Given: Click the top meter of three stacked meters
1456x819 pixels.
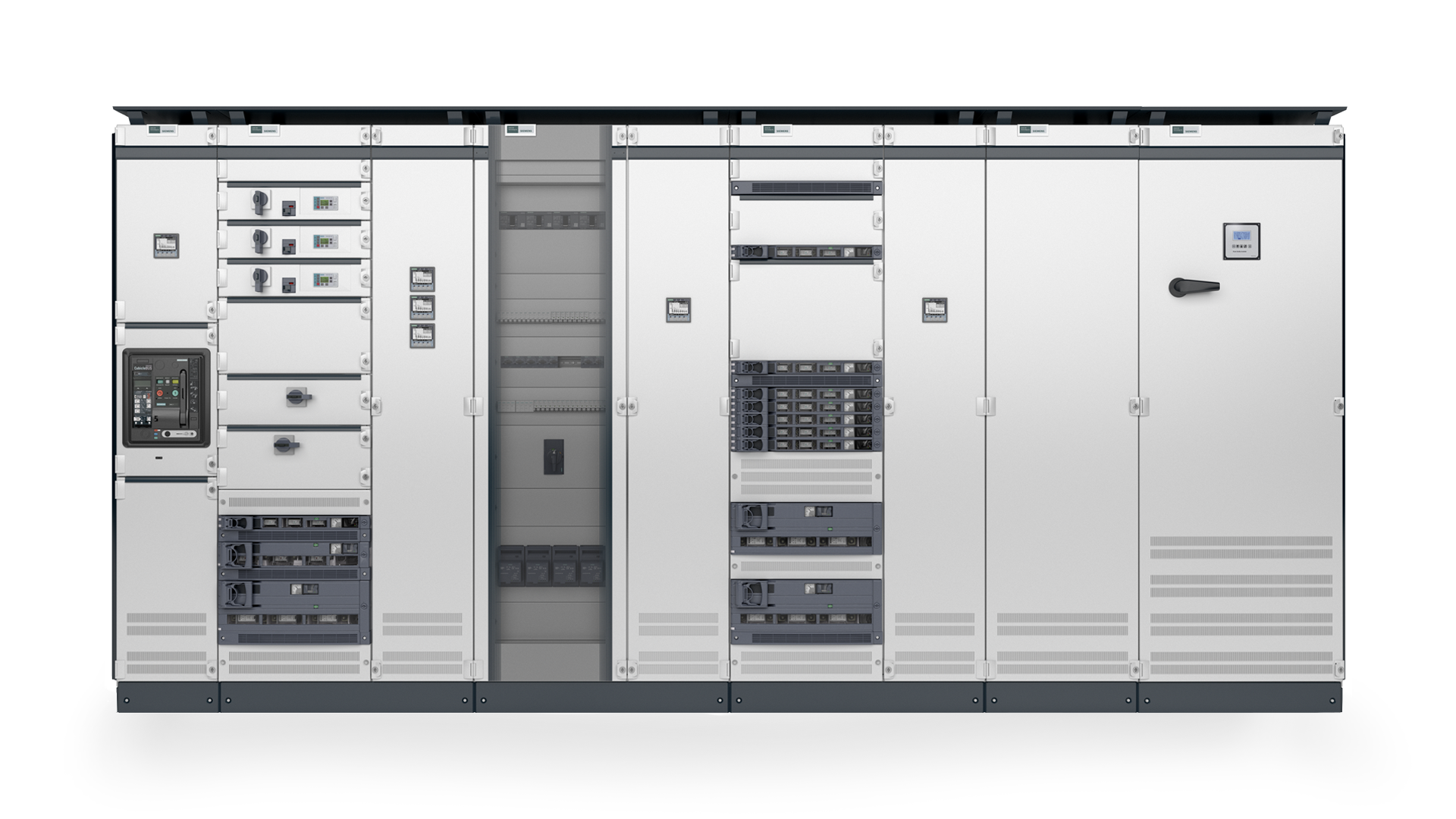Looking at the screenshot, I should click(x=422, y=278).
